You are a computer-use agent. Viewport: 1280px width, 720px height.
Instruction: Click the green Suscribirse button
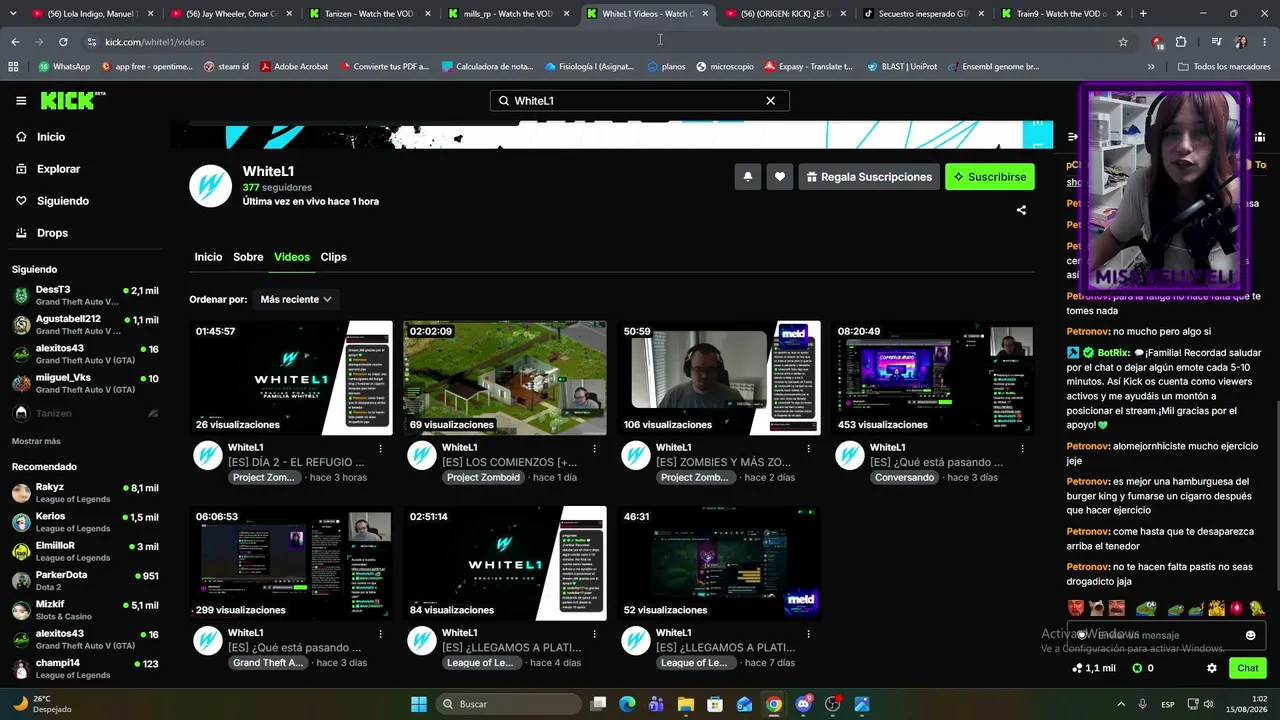[990, 177]
